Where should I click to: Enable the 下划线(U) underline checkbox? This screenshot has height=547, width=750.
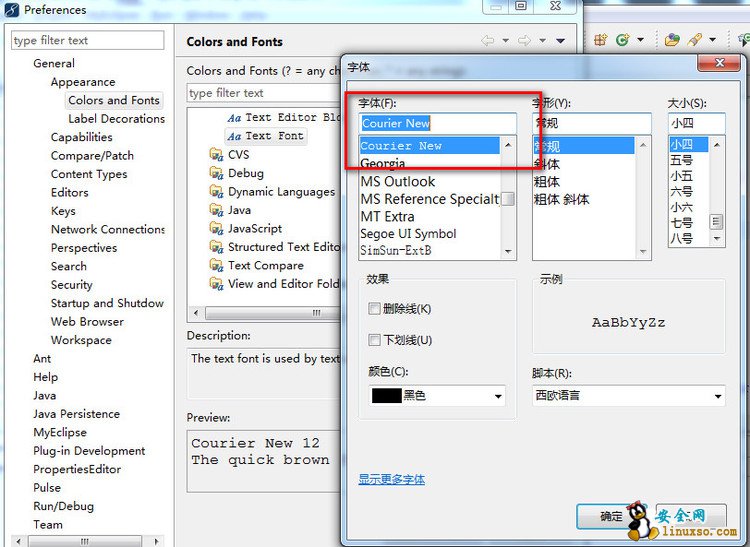coord(374,340)
